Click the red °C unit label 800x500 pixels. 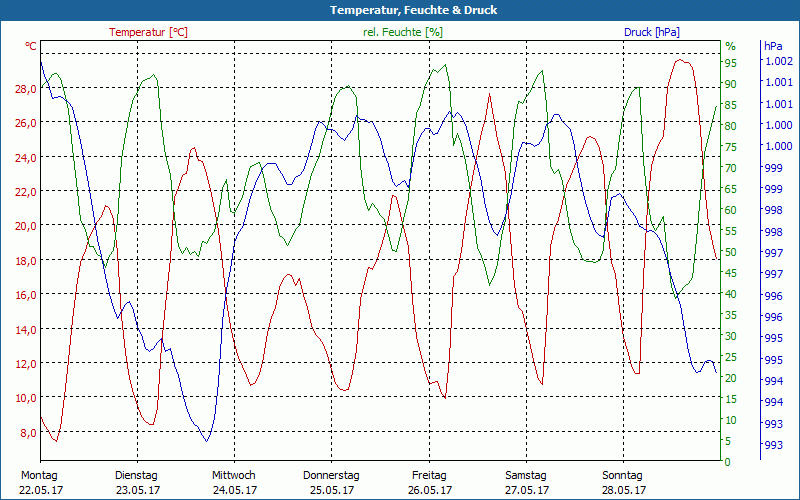31,46
